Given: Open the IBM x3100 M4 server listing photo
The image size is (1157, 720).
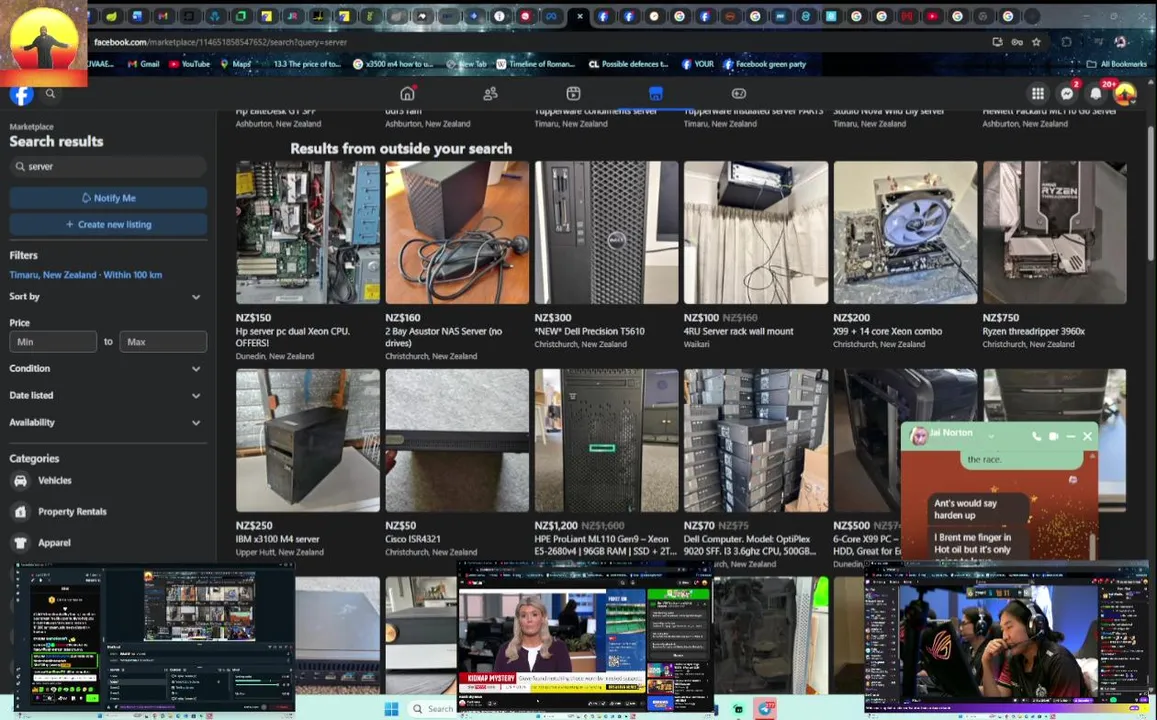Looking at the screenshot, I should click(x=308, y=440).
